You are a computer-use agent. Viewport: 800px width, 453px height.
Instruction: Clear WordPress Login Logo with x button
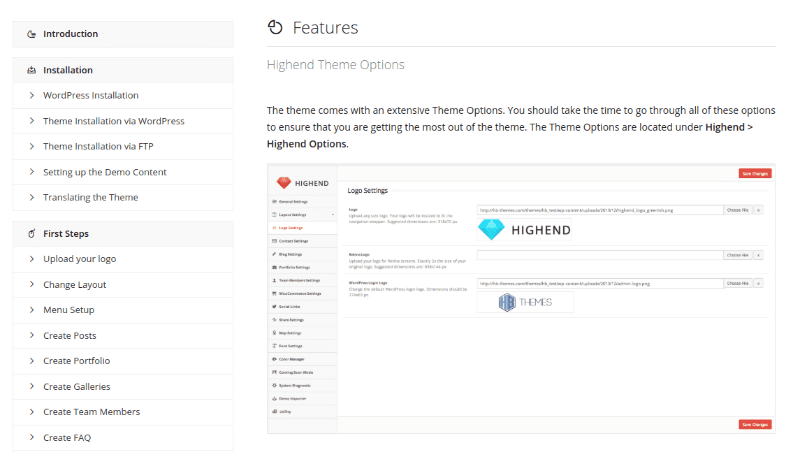[x=758, y=283]
